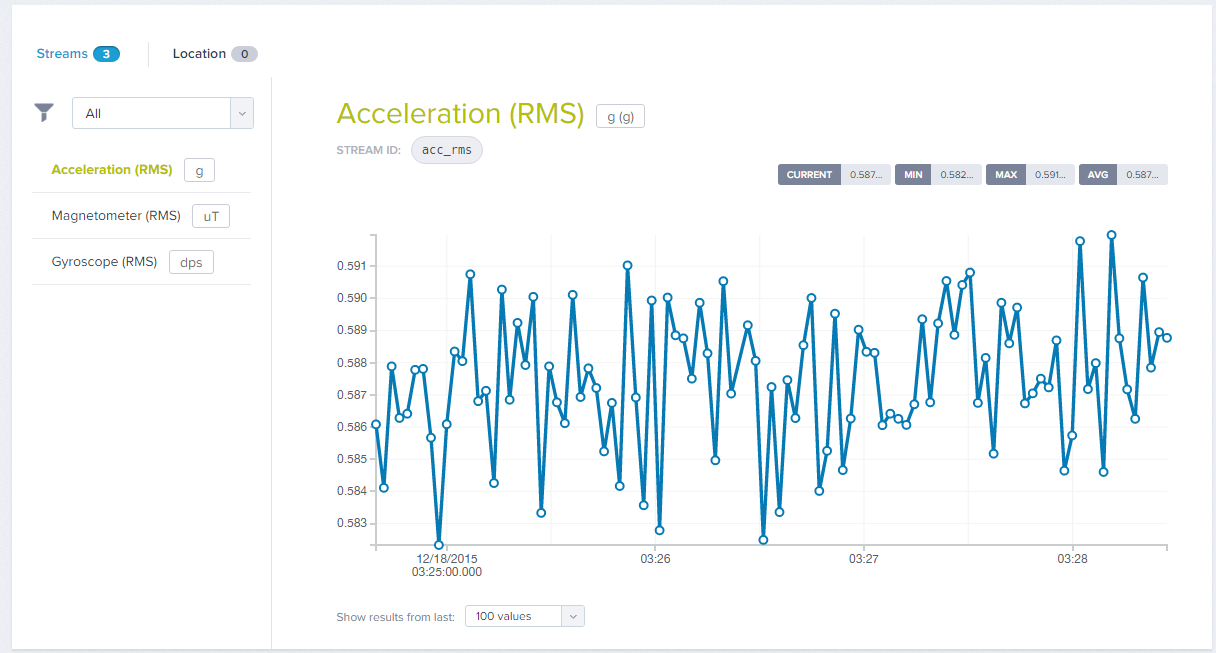
Task: Click the acc_rms stream ID chip
Action: (x=446, y=150)
